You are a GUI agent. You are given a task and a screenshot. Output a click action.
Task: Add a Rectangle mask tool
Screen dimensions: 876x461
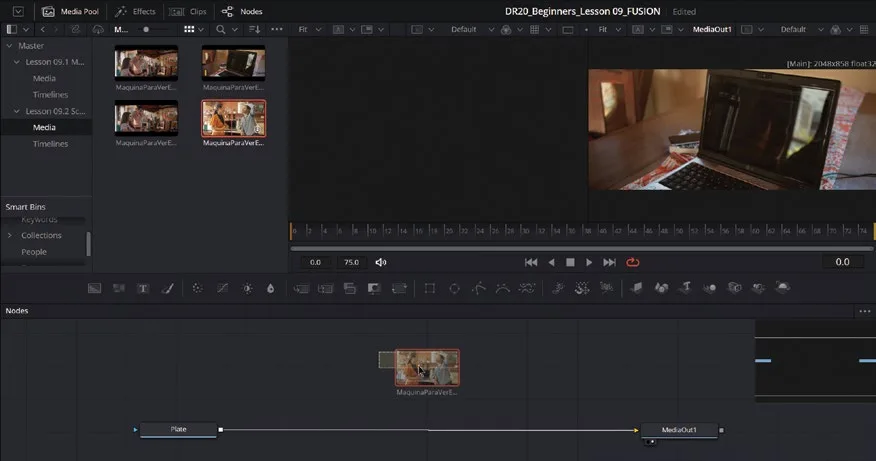click(x=430, y=288)
